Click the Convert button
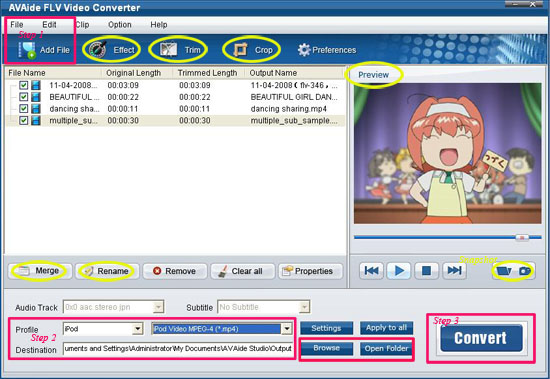This screenshot has width=550, height=379. pos(481,338)
